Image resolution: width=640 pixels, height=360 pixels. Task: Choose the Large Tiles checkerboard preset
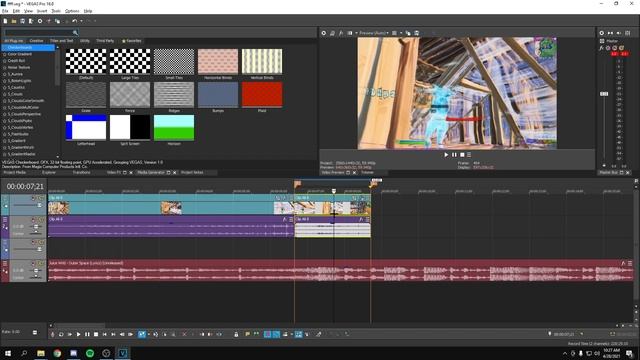tap(130, 61)
